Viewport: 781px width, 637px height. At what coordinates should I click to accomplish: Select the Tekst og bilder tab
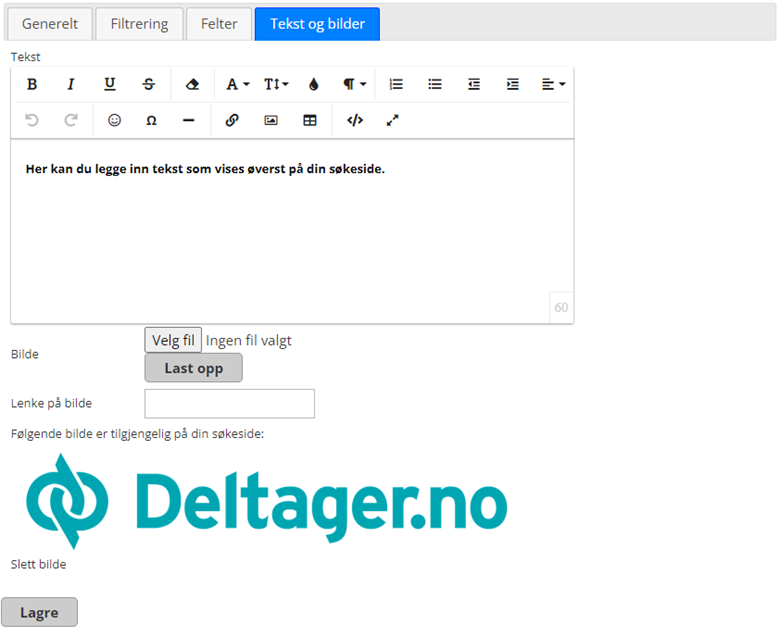coord(317,24)
